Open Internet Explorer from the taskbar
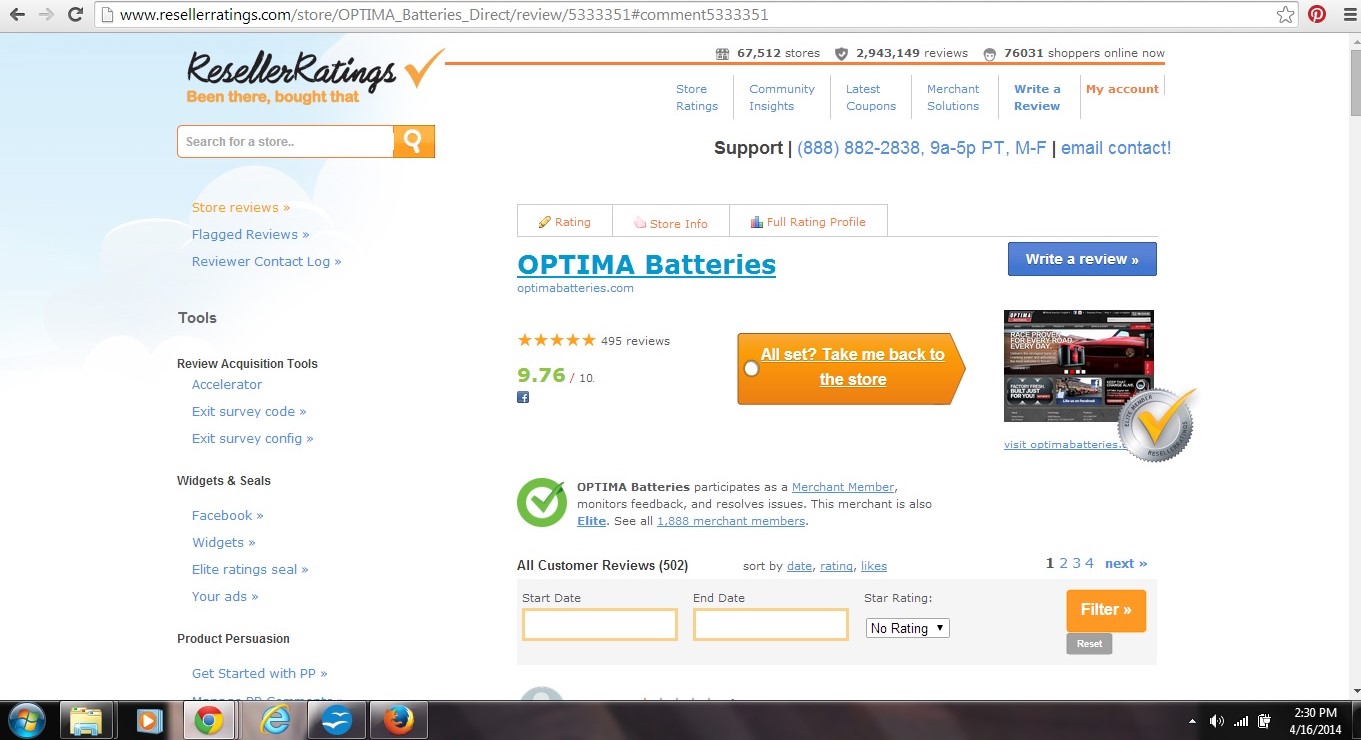Screen dimensions: 1361x740 [274, 720]
